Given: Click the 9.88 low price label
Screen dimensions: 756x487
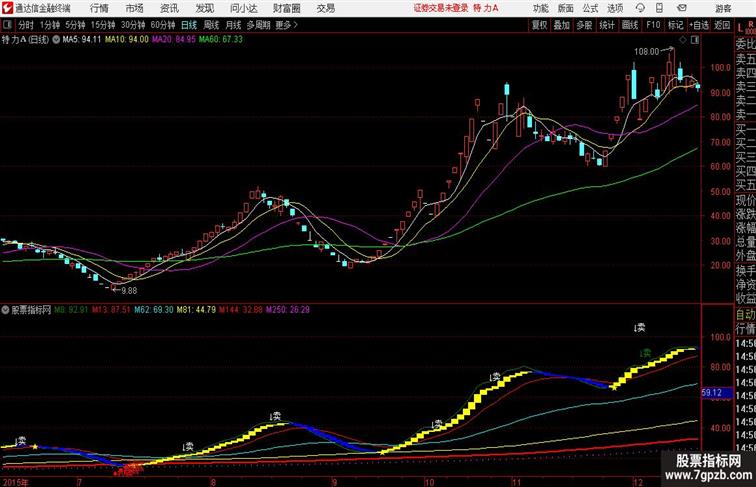Looking at the screenshot, I should tap(129, 291).
